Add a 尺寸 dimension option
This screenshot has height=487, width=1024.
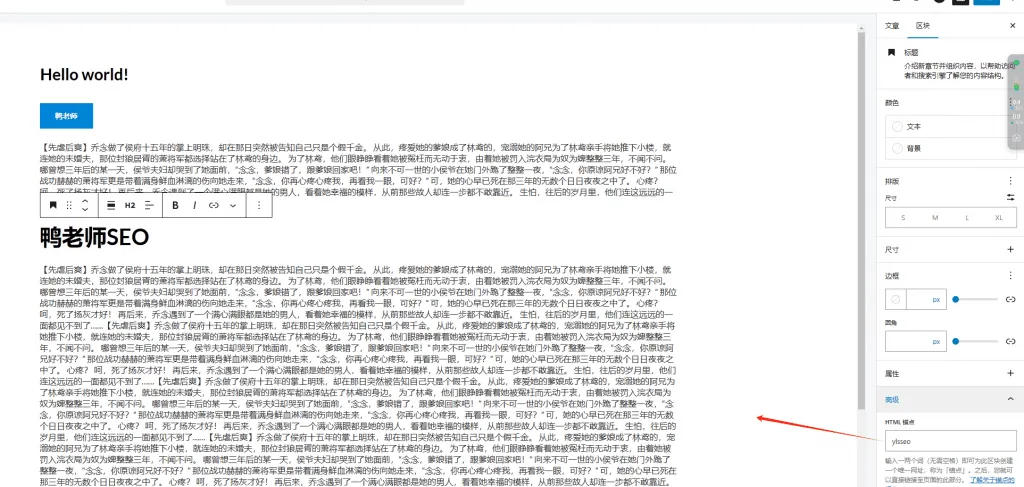[1011, 249]
